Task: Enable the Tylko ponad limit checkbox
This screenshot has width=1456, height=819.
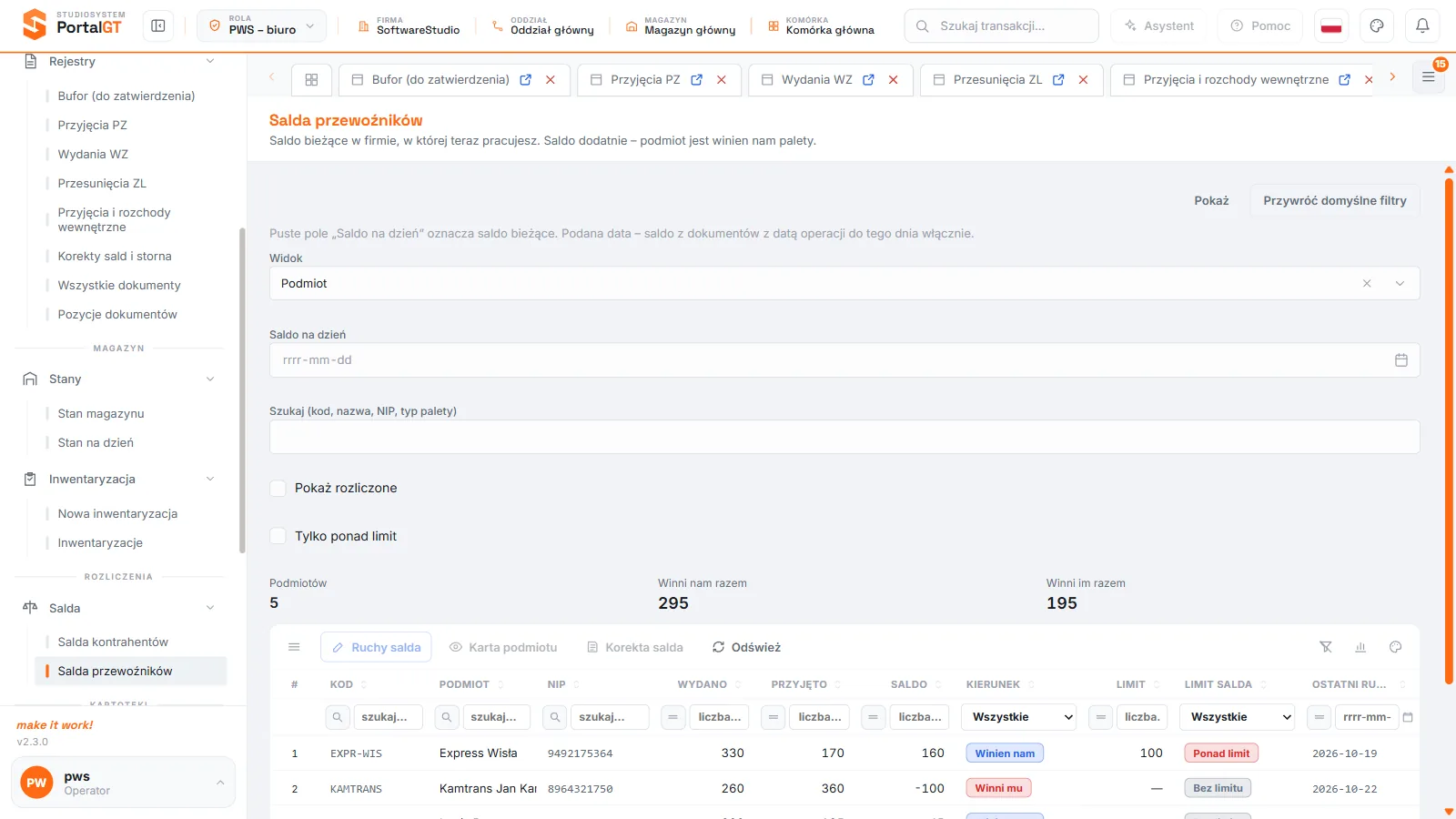Action: [x=278, y=537]
